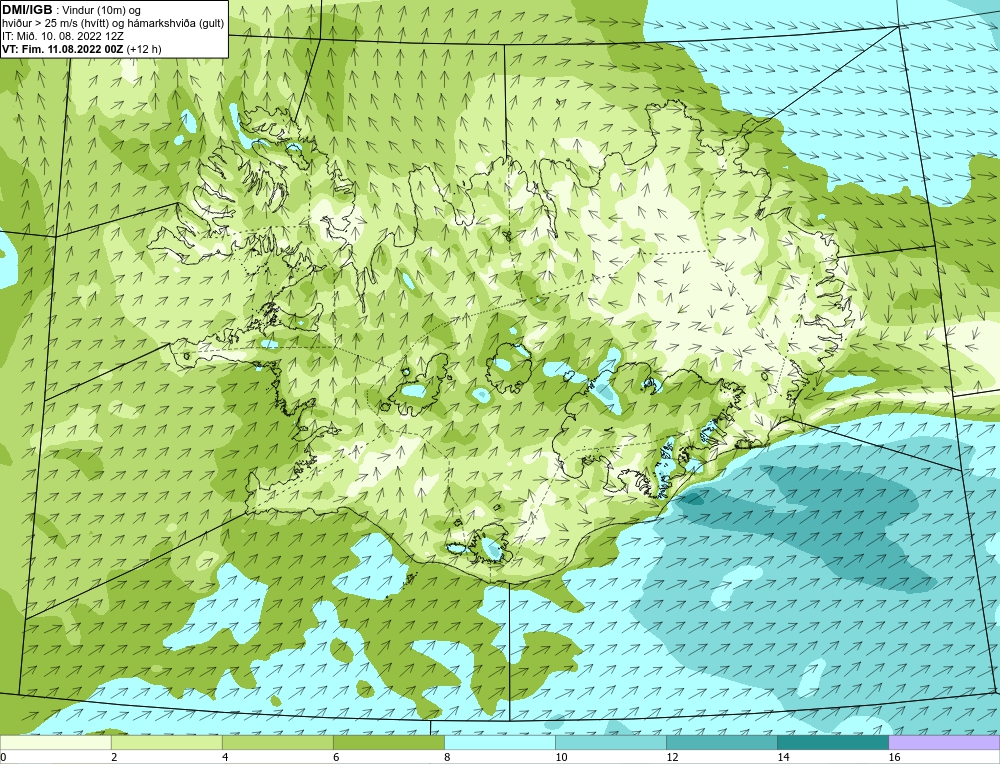Click the legend label '6'

click(x=335, y=757)
